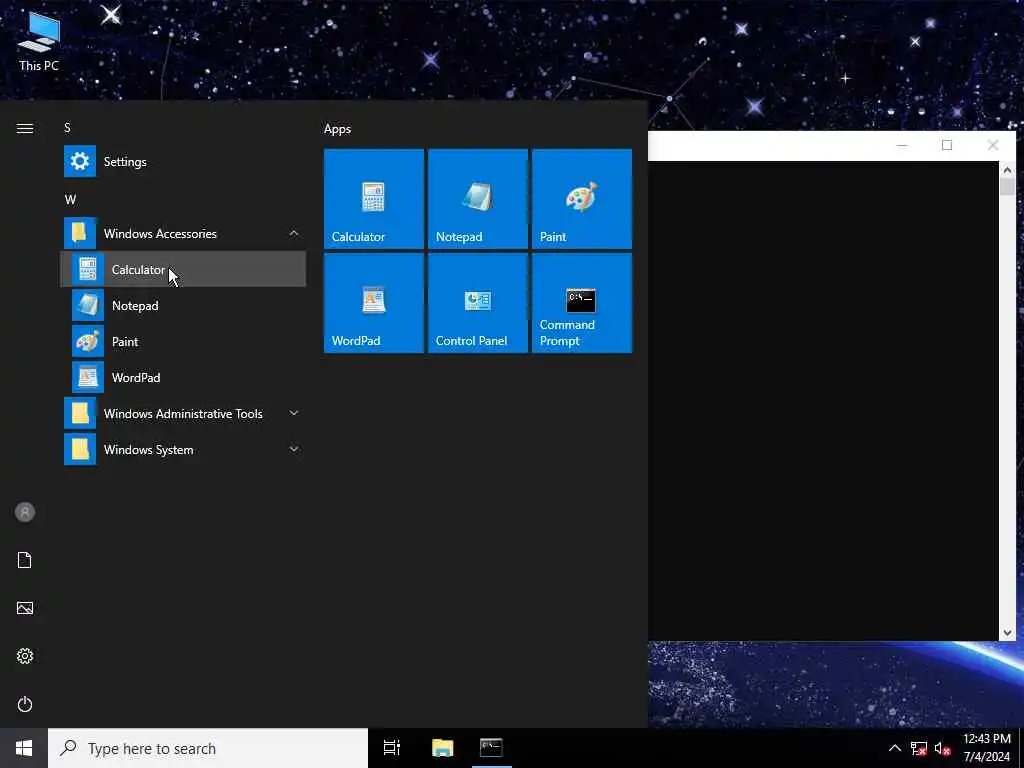Maximize the Command Prompt window

point(947,145)
